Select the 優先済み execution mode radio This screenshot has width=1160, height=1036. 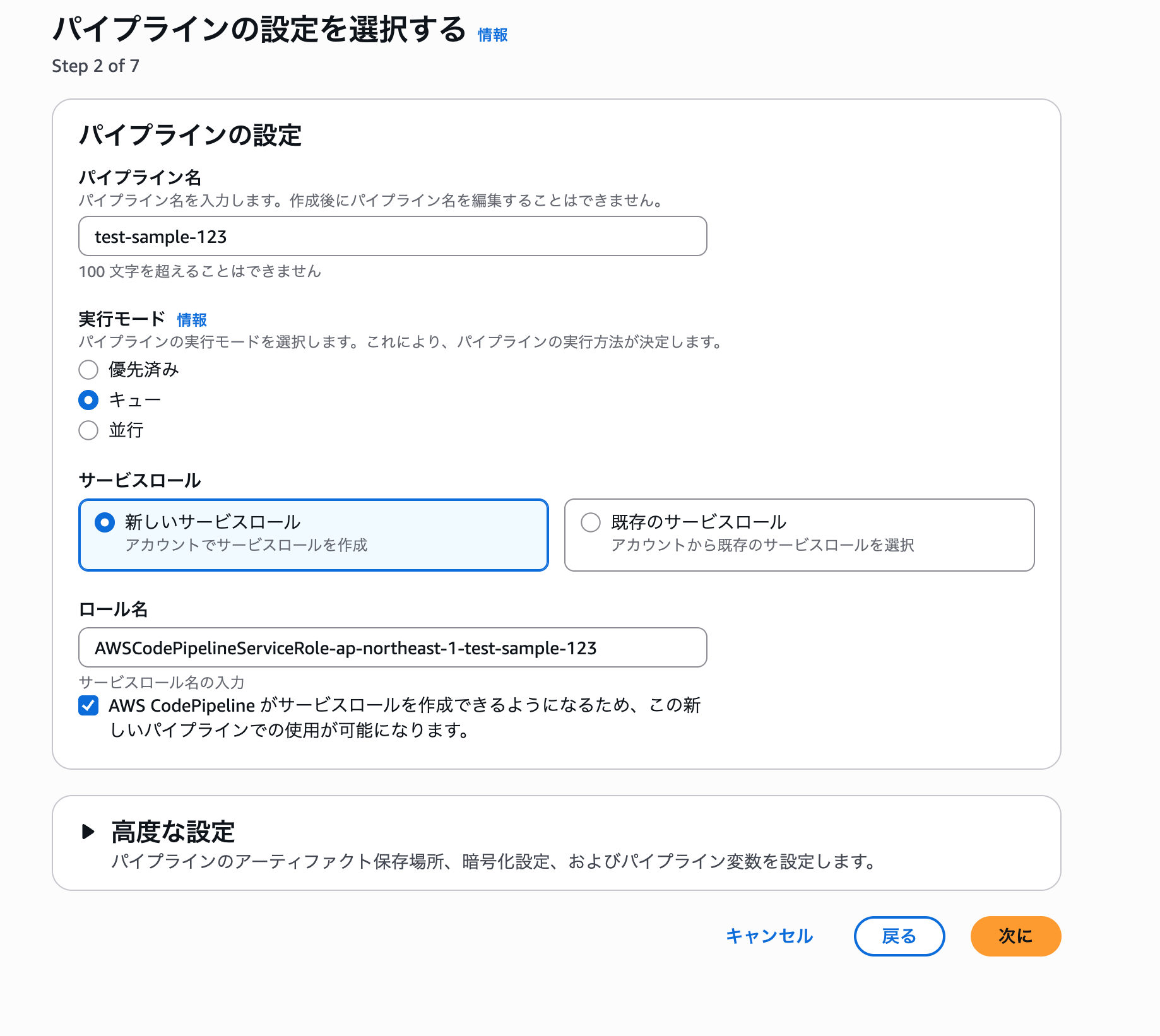(x=88, y=370)
